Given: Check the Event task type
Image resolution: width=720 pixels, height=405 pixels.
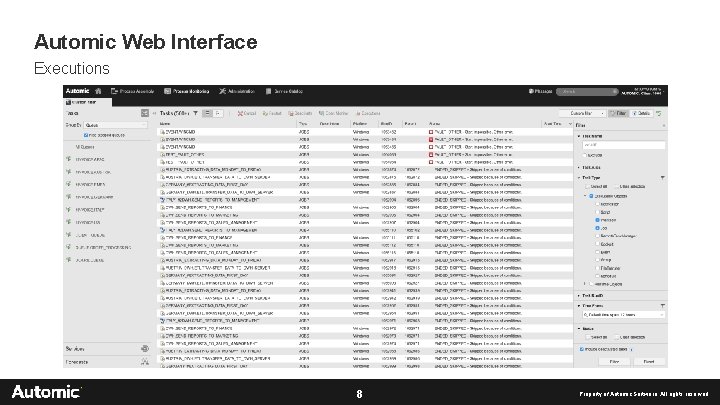Looking at the screenshot, I should pos(597,252).
